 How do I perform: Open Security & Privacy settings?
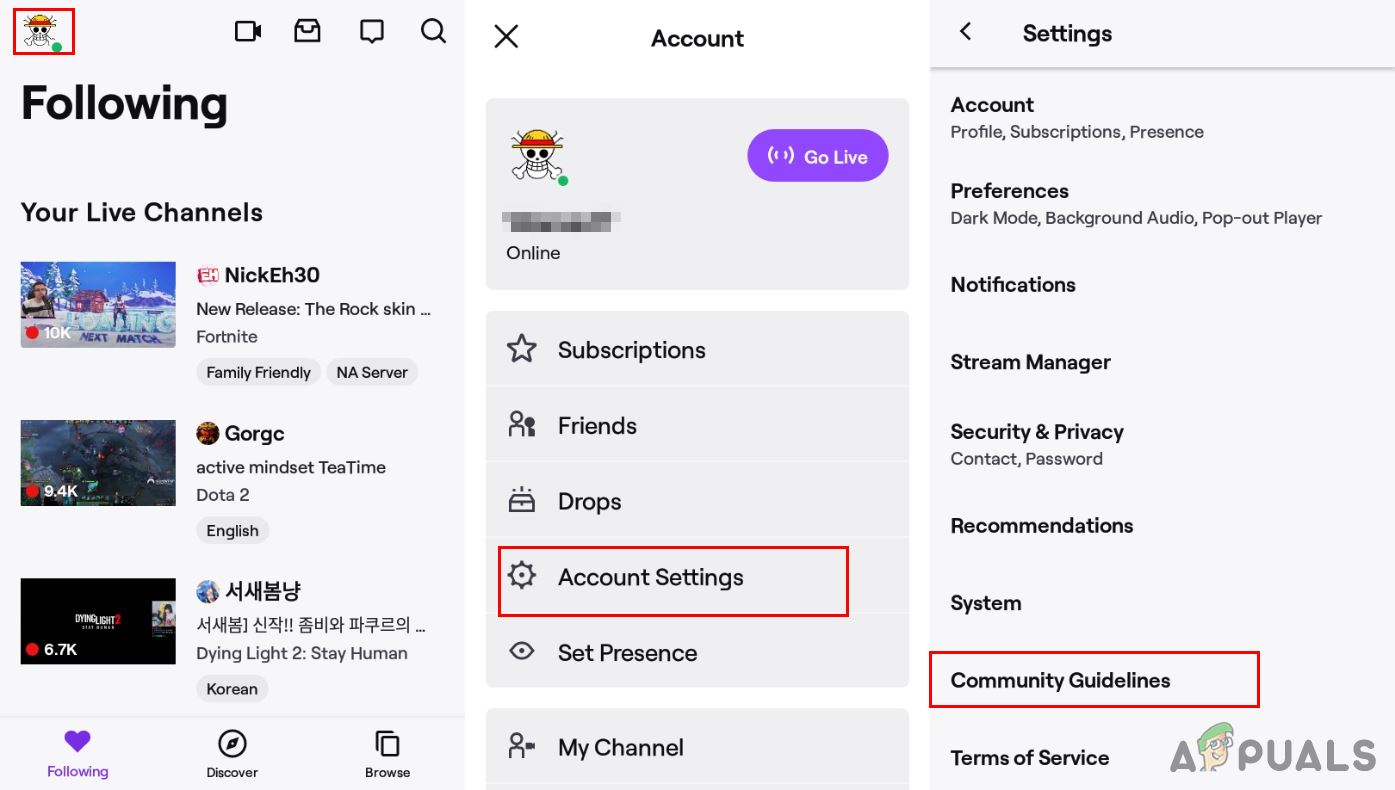[1162, 444]
